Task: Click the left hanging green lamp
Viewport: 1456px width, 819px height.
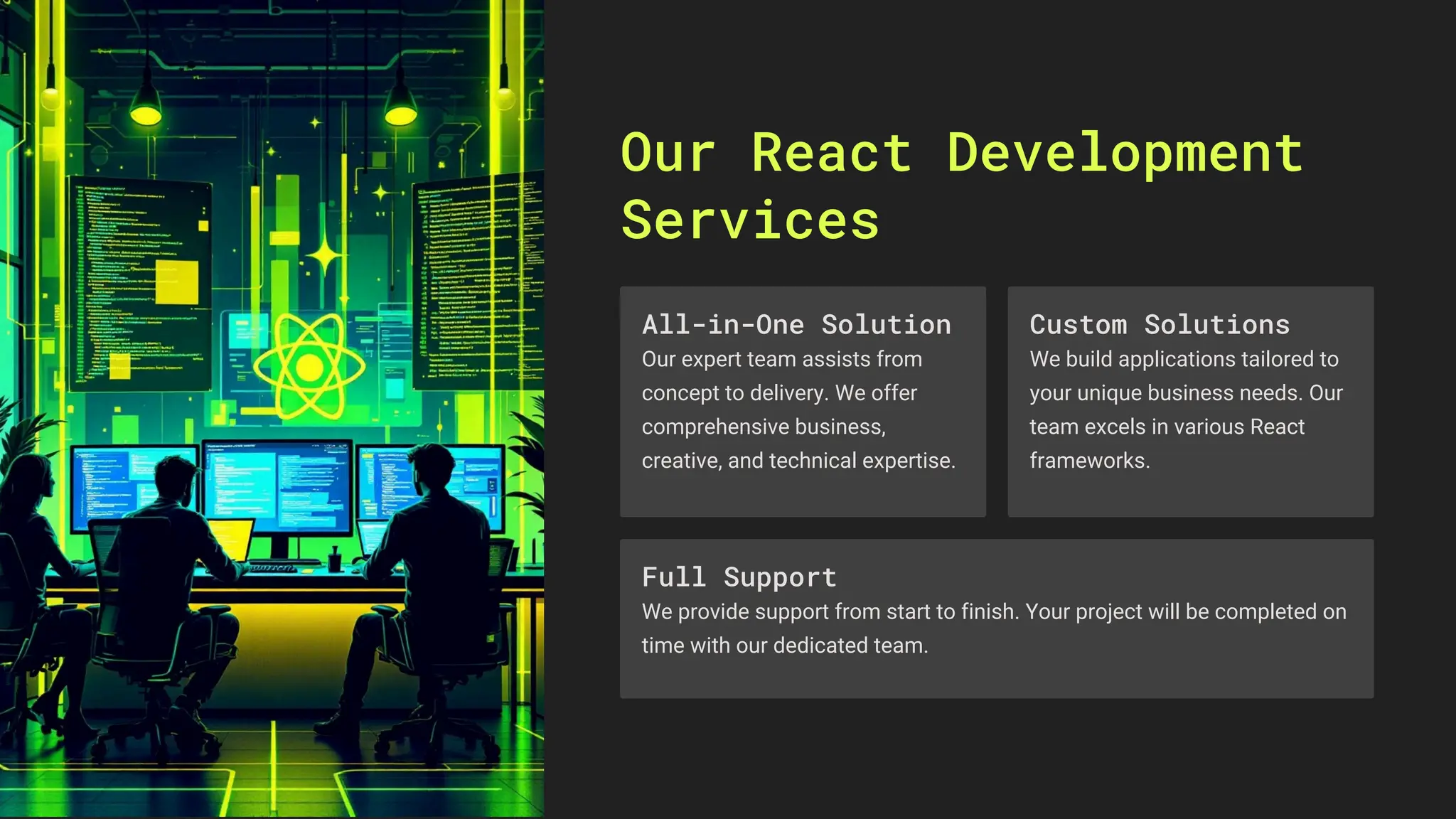Action: tap(146, 107)
